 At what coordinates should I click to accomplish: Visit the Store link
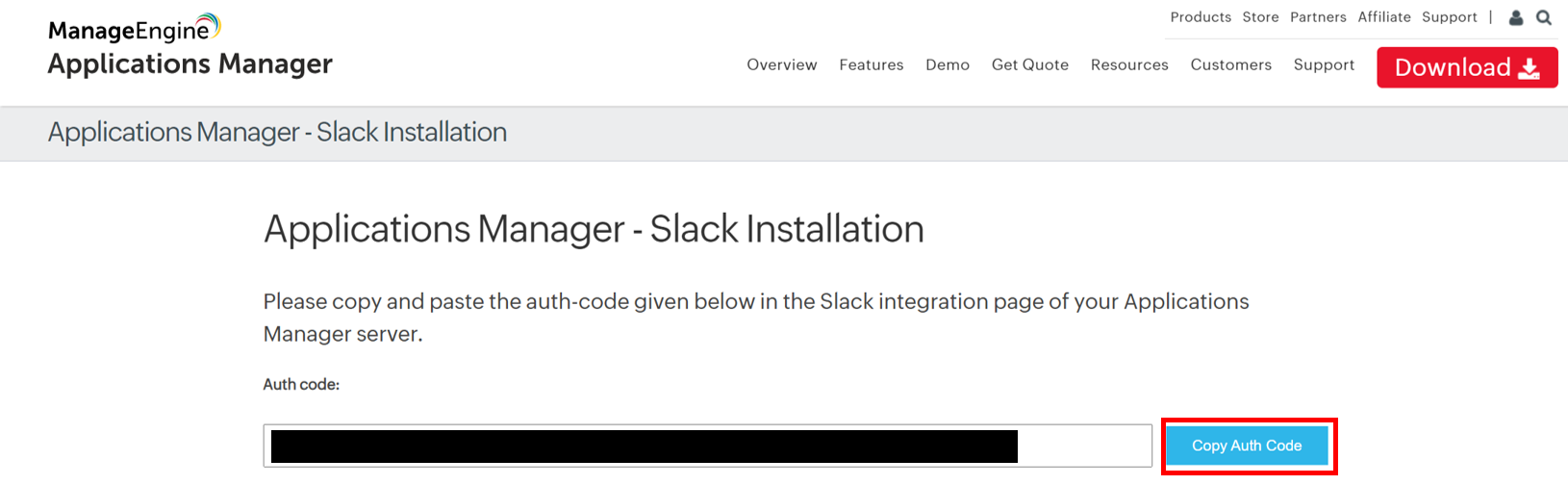point(1260,17)
